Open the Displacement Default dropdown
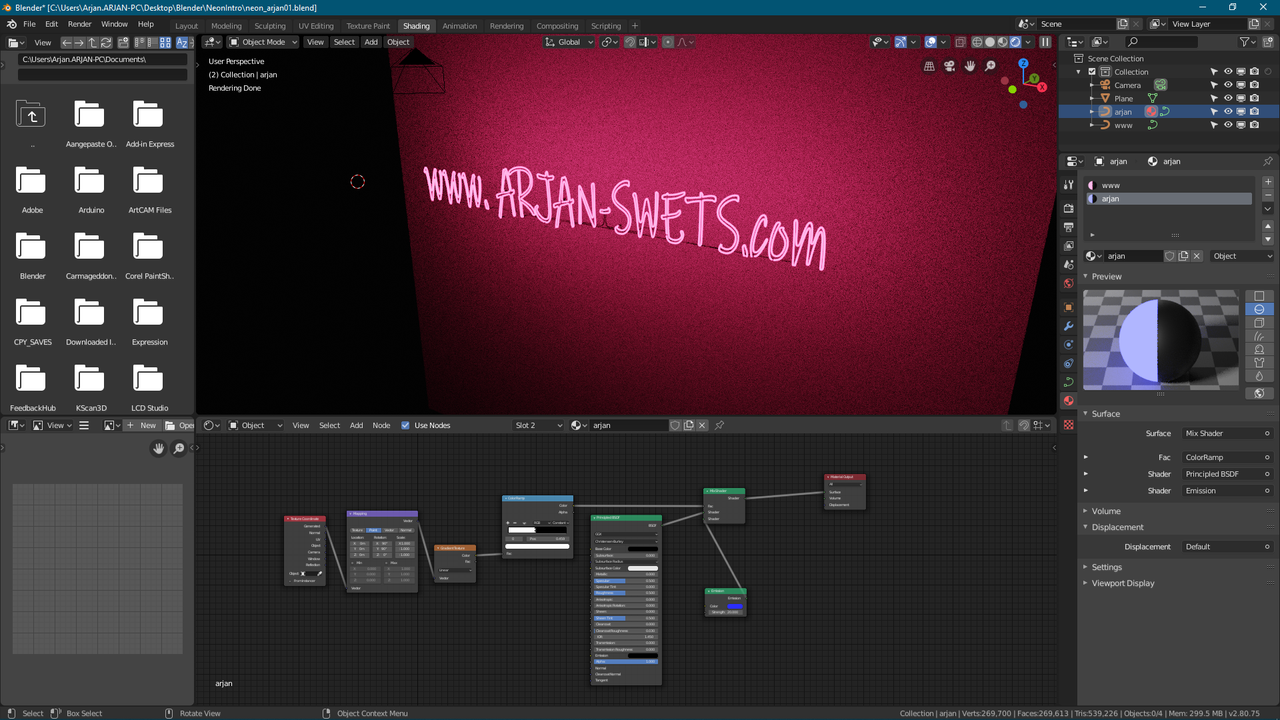This screenshot has height=720, width=1280. click(x=1227, y=547)
